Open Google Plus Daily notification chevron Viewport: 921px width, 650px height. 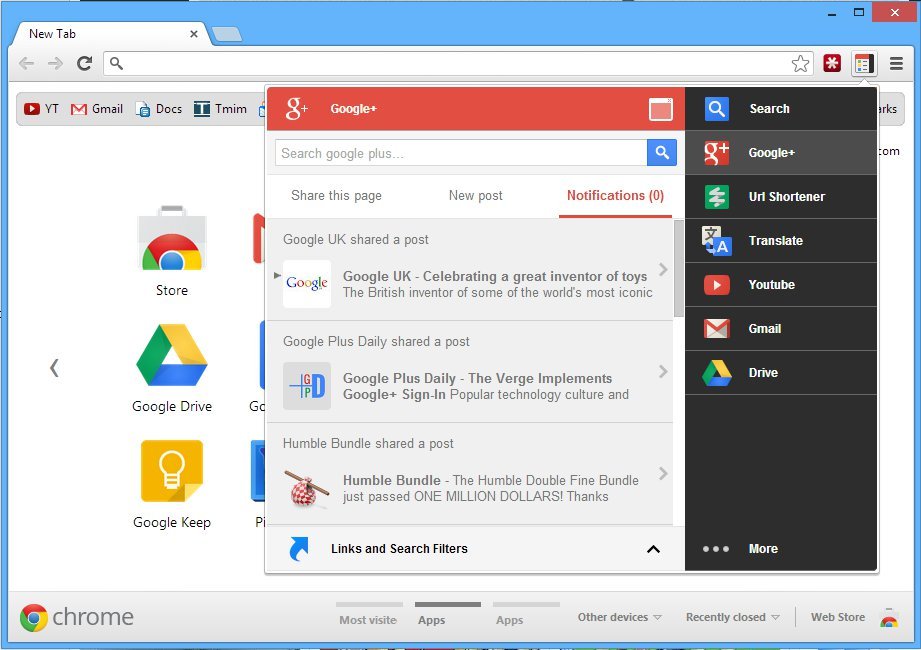pos(663,372)
